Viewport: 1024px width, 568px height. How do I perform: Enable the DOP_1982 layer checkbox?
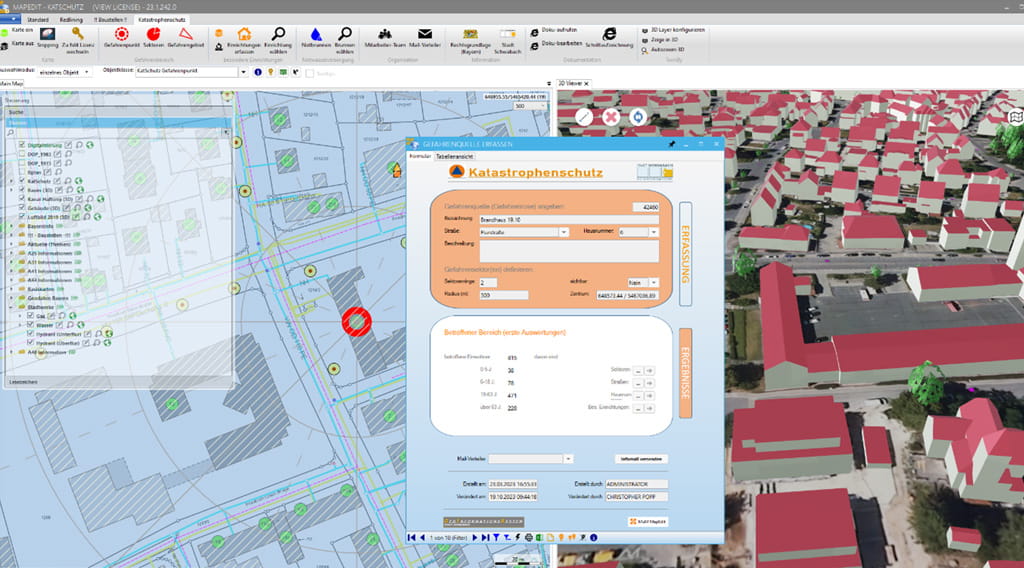[x=21, y=154]
